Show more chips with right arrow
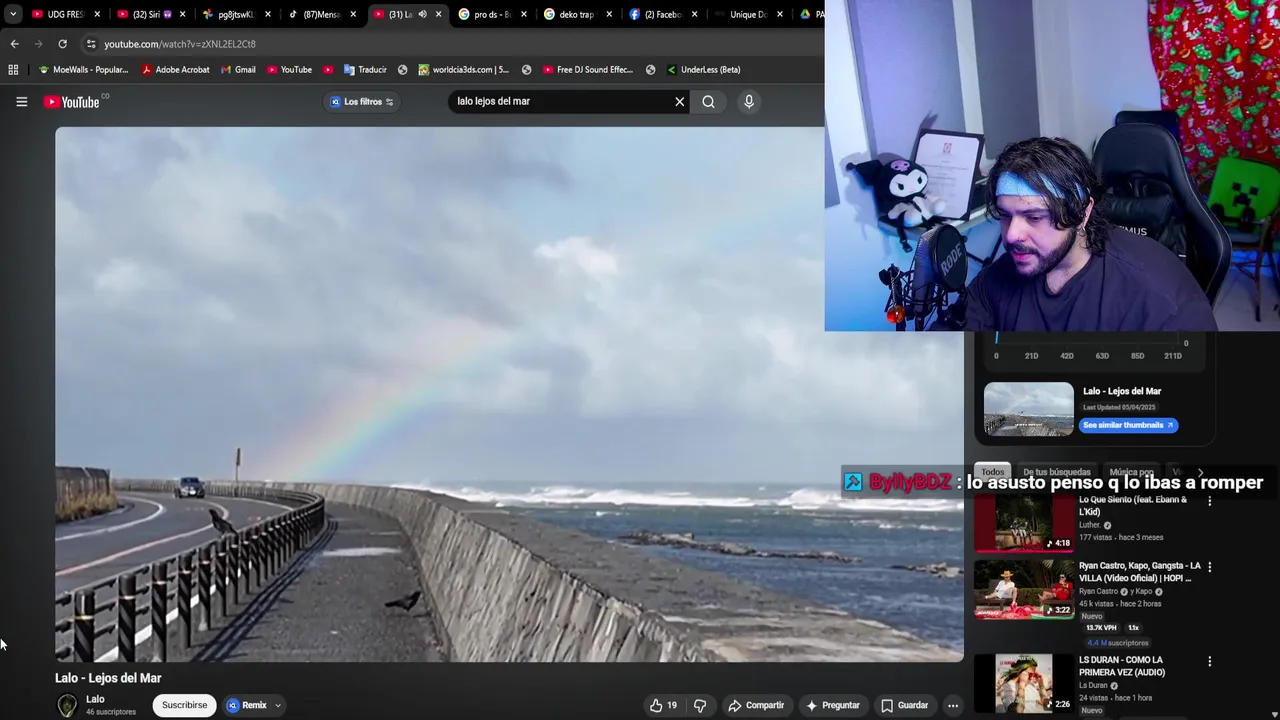1280x720 pixels. (x=1200, y=472)
